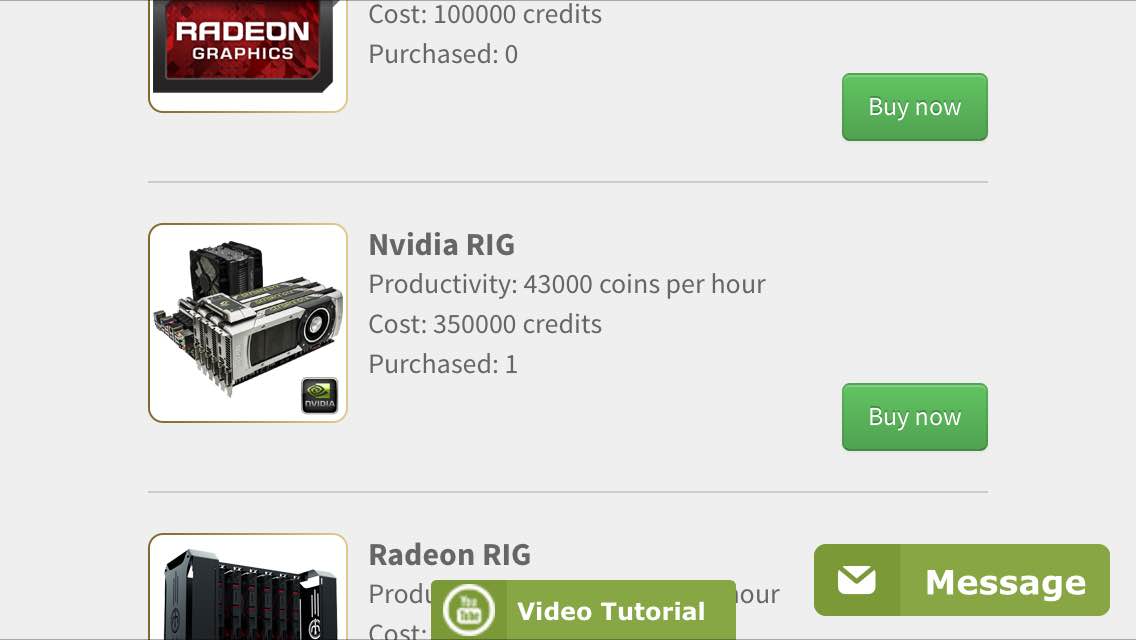Select the Radeon RIG product image
This screenshot has width=1136, height=640.
pos(248,587)
